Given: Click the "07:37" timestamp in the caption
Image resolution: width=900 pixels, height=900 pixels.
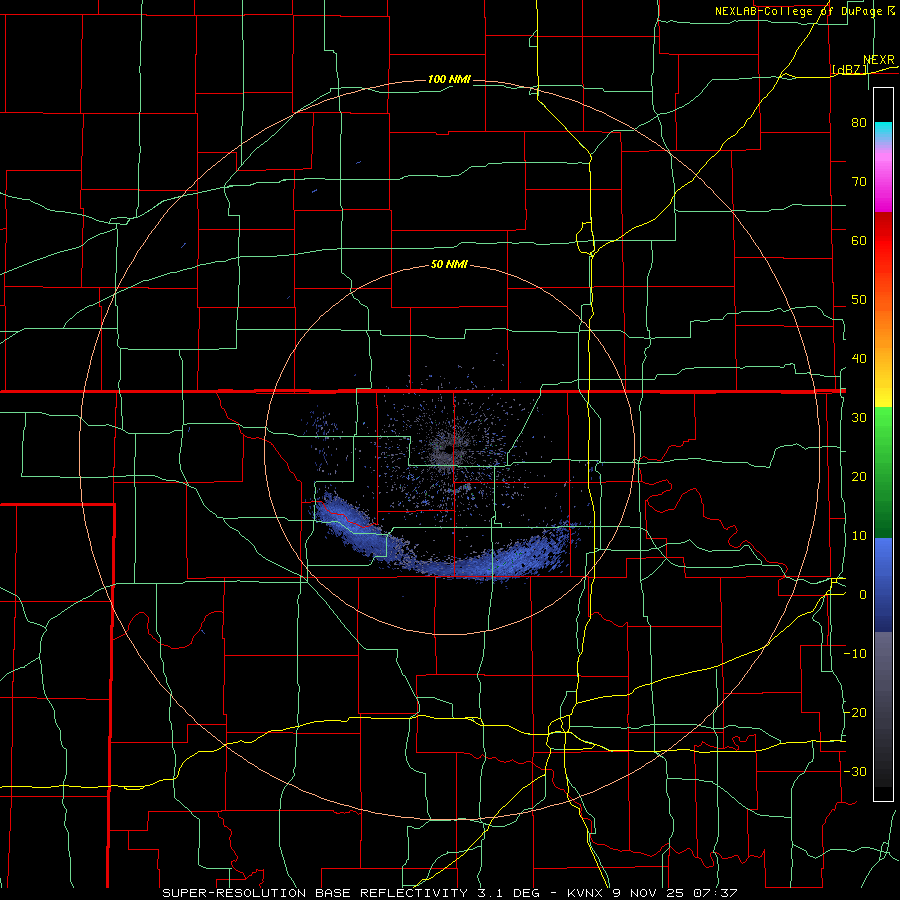Looking at the screenshot, I should [718, 893].
